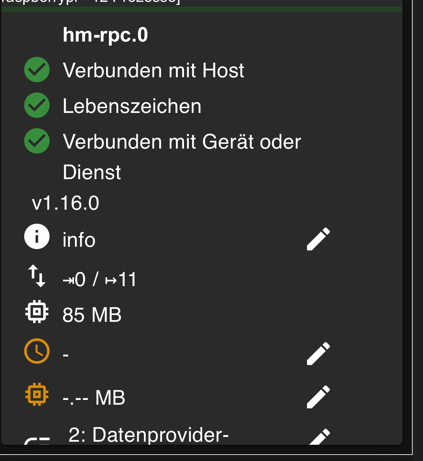Click the green checkmark beside Verbunden mit Gerät
Image resolution: width=423 pixels, height=461 pixels.
(x=37, y=141)
